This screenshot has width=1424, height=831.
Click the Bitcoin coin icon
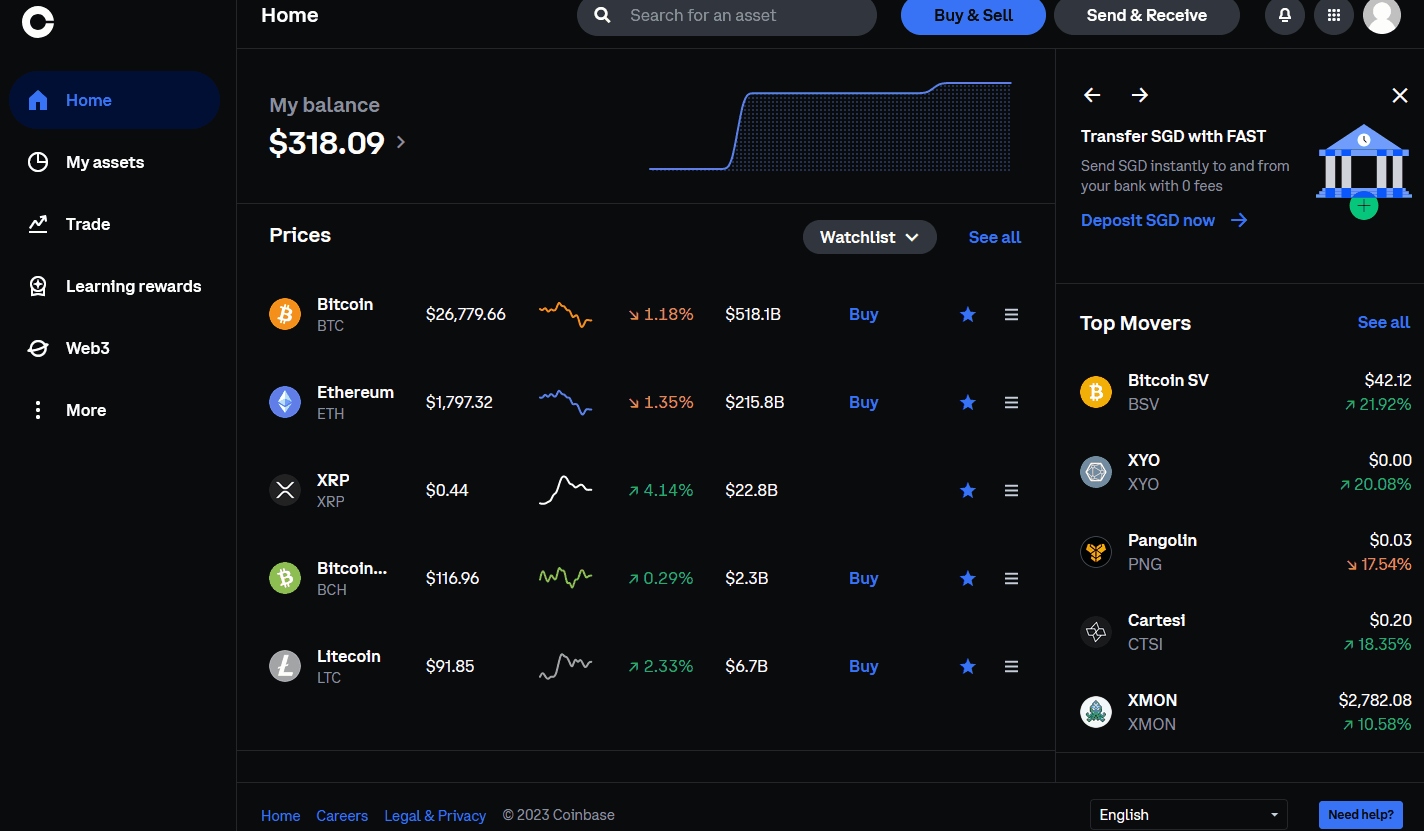(285, 314)
